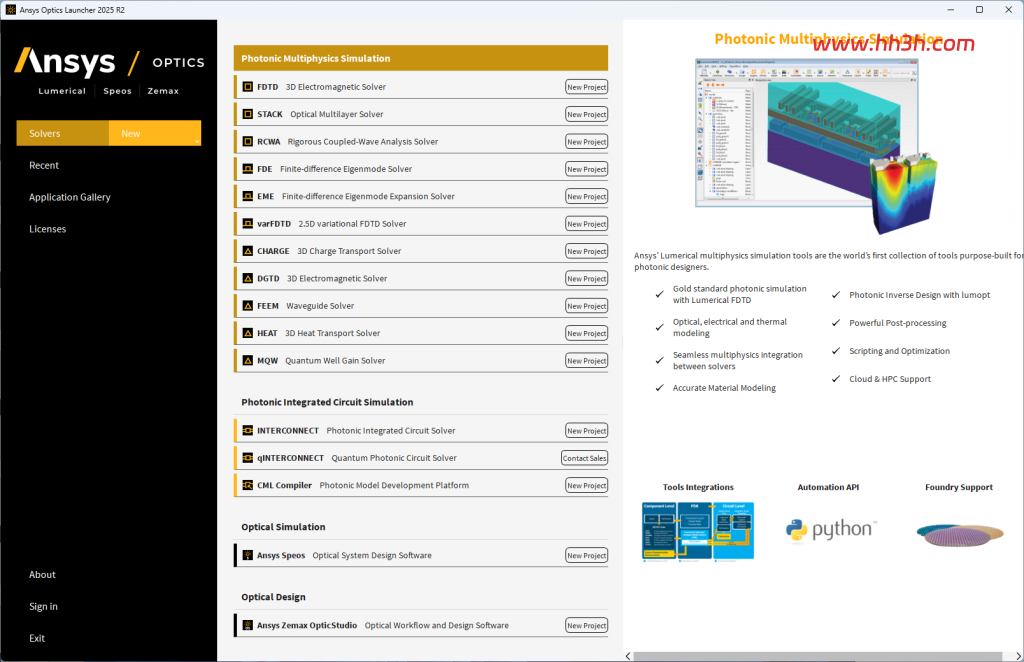Click the Ansys logo in the title bar
This screenshot has width=1024, height=662.
pyautogui.click(x=10, y=10)
